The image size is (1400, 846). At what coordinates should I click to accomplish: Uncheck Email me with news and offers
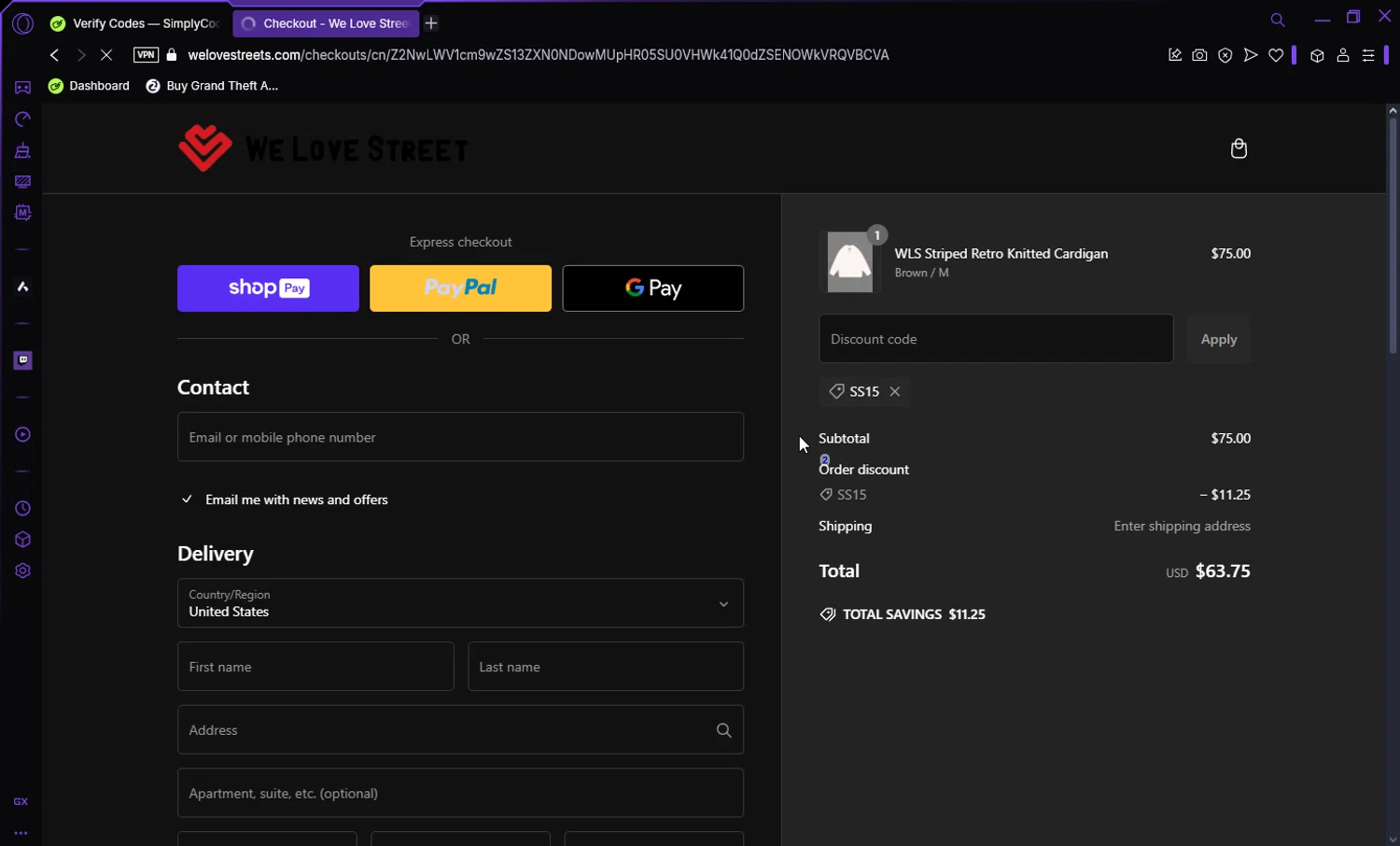click(187, 500)
